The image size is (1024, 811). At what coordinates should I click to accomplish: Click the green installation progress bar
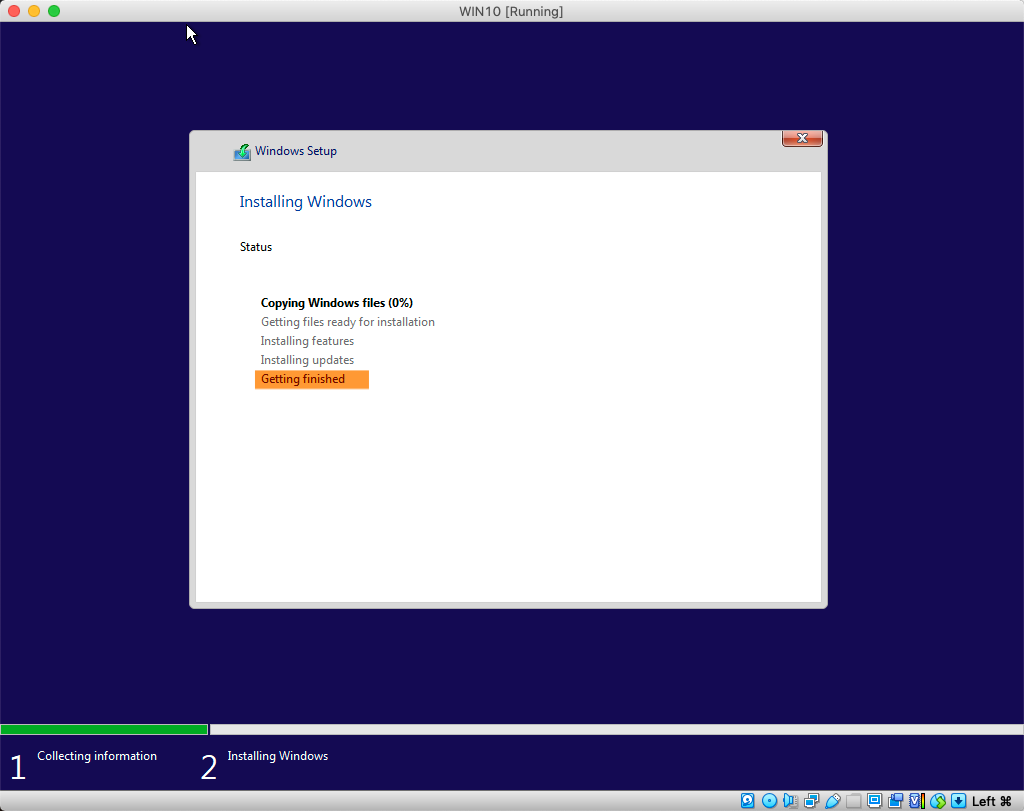pos(104,729)
